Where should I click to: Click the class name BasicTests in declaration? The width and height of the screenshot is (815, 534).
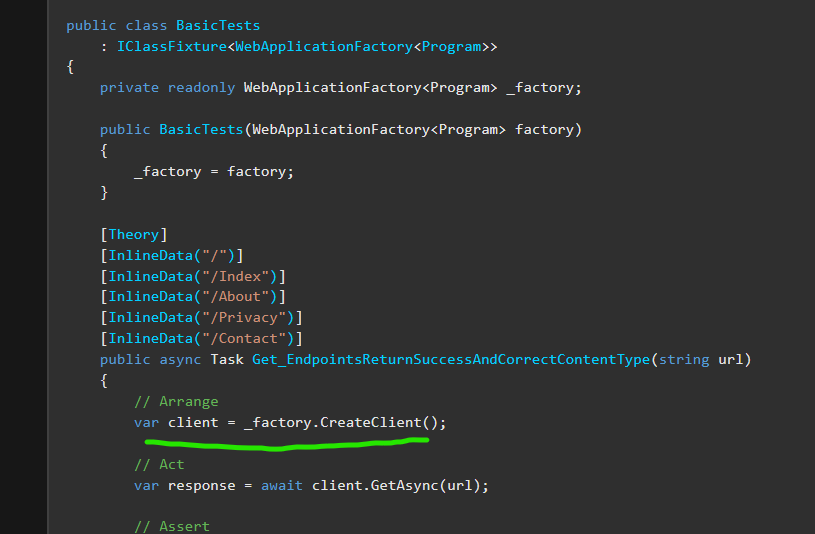[218, 25]
